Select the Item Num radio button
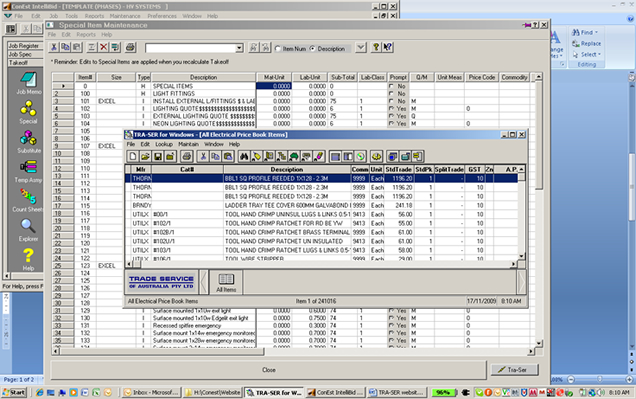The image size is (636, 399). (x=278, y=48)
